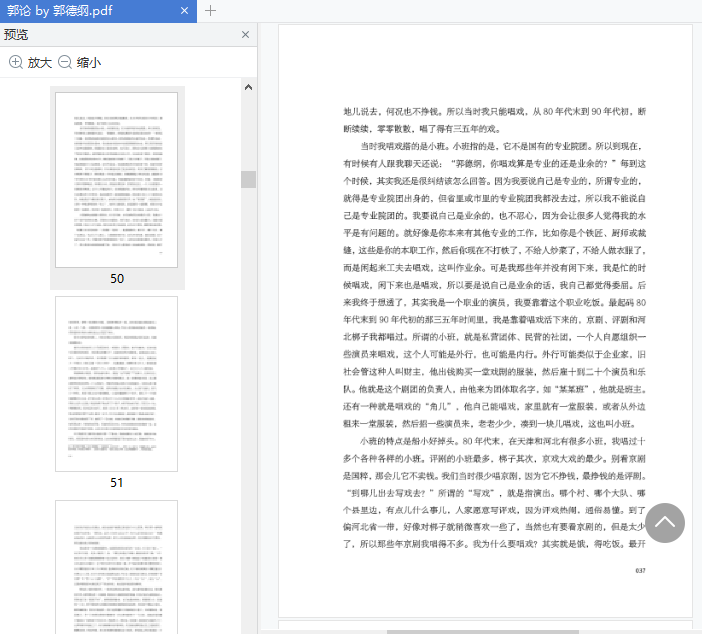The image size is (702, 634).
Task: Click the horizontal scrollbar below the document
Action: tap(483, 632)
